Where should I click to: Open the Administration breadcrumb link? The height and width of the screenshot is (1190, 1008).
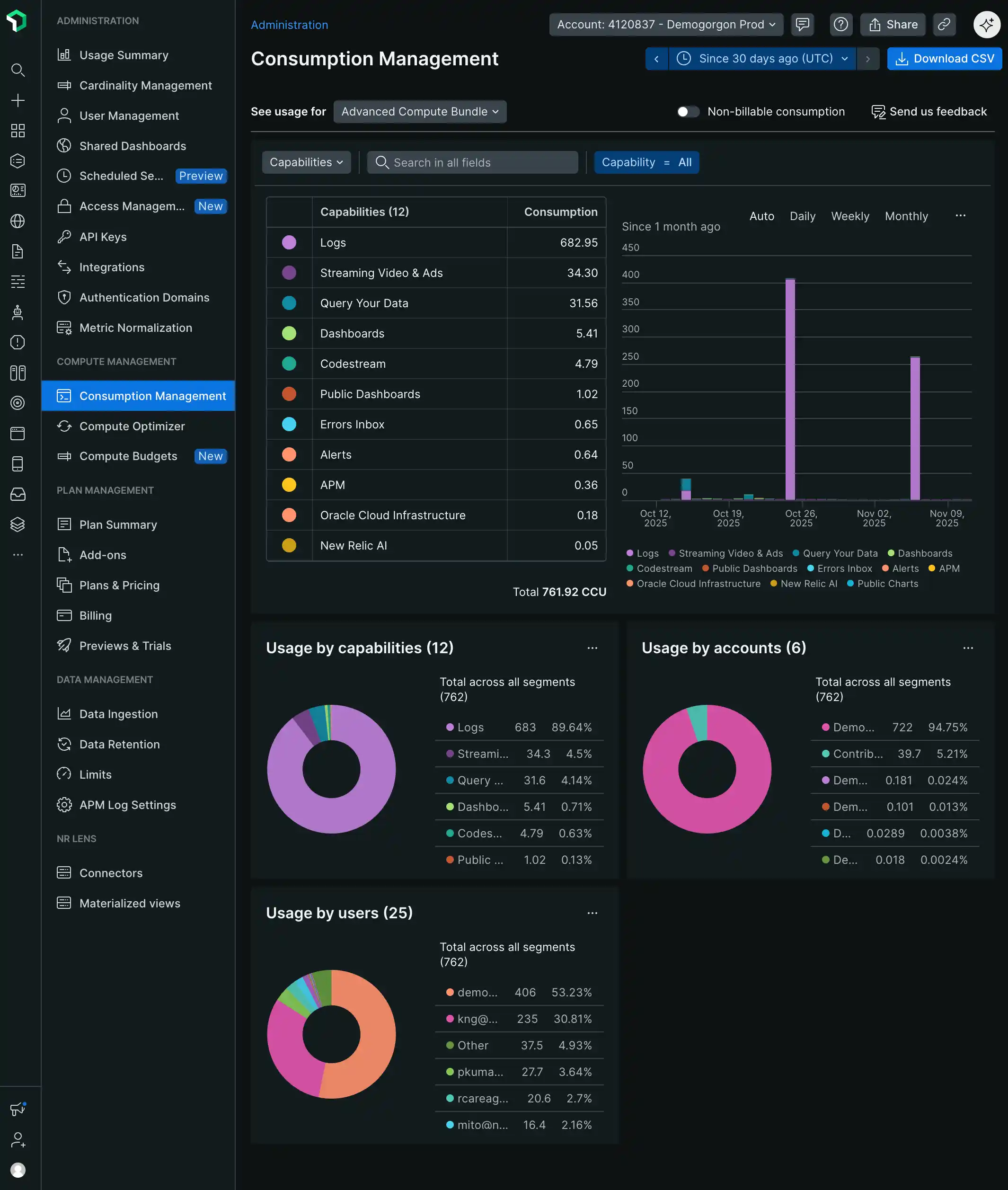(x=289, y=25)
